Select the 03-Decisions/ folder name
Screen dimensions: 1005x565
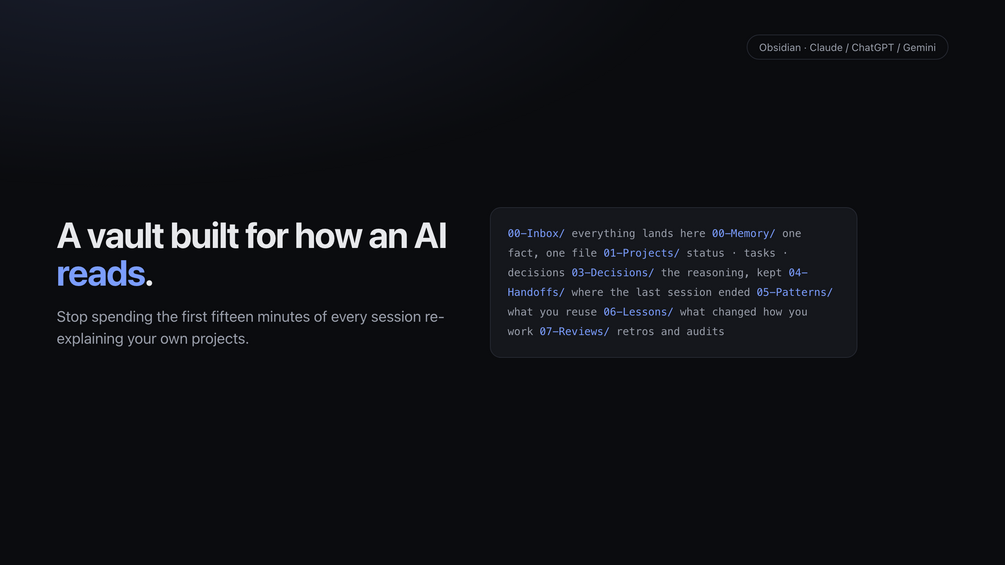[x=613, y=273]
